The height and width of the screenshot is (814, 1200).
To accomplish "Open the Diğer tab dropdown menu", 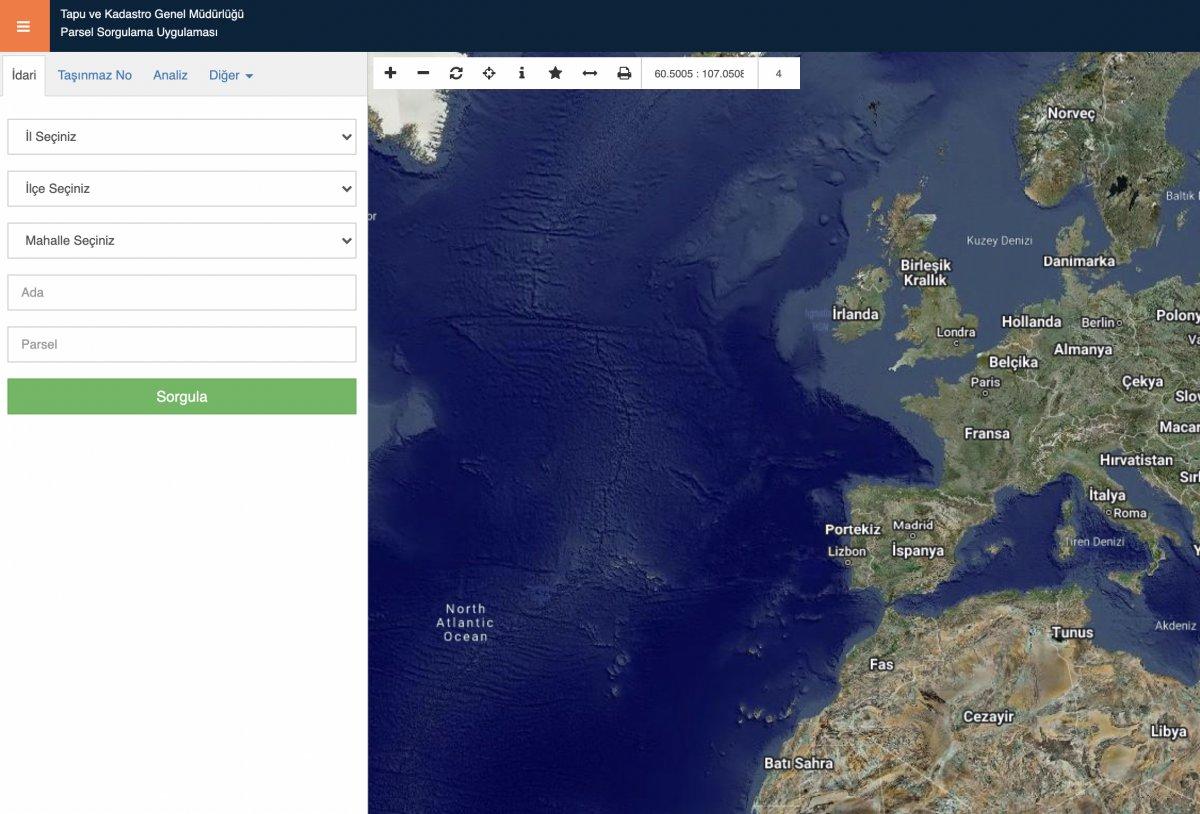I will [230, 75].
